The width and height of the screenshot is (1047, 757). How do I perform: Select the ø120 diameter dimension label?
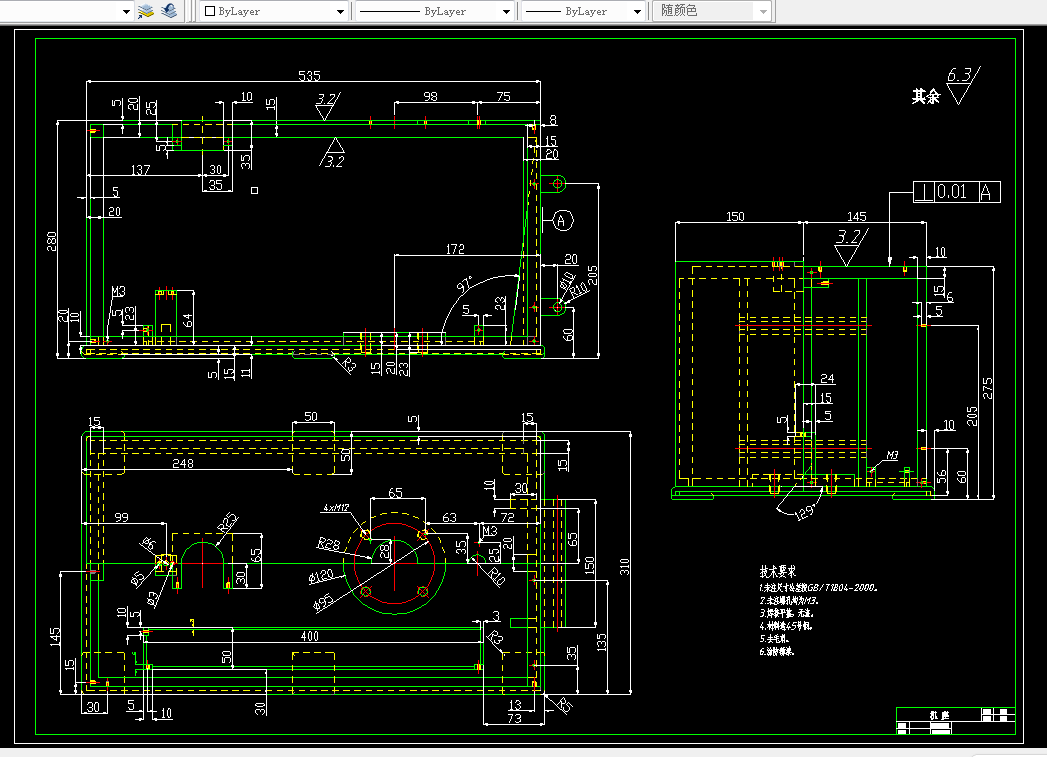pos(321,576)
